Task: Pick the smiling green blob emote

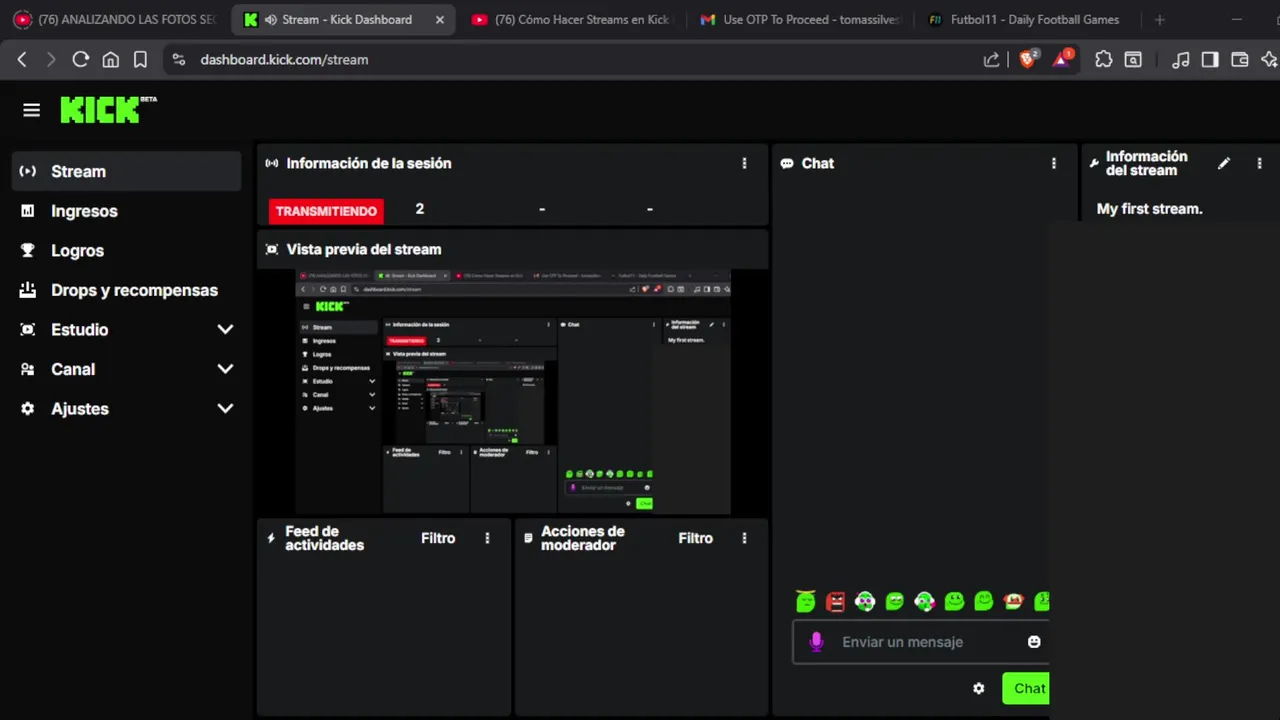Action: coord(954,601)
